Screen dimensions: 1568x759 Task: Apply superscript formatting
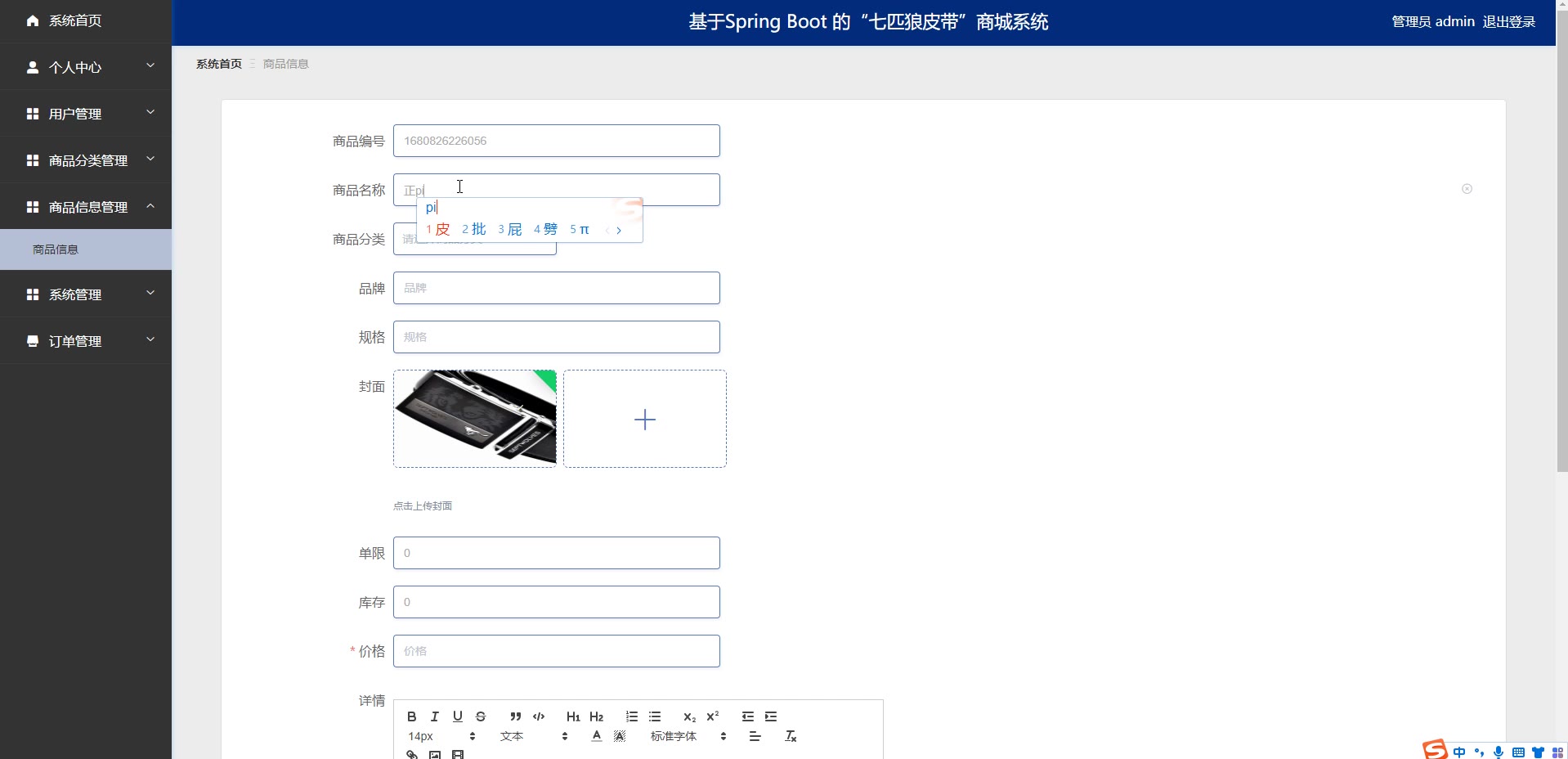[712, 716]
